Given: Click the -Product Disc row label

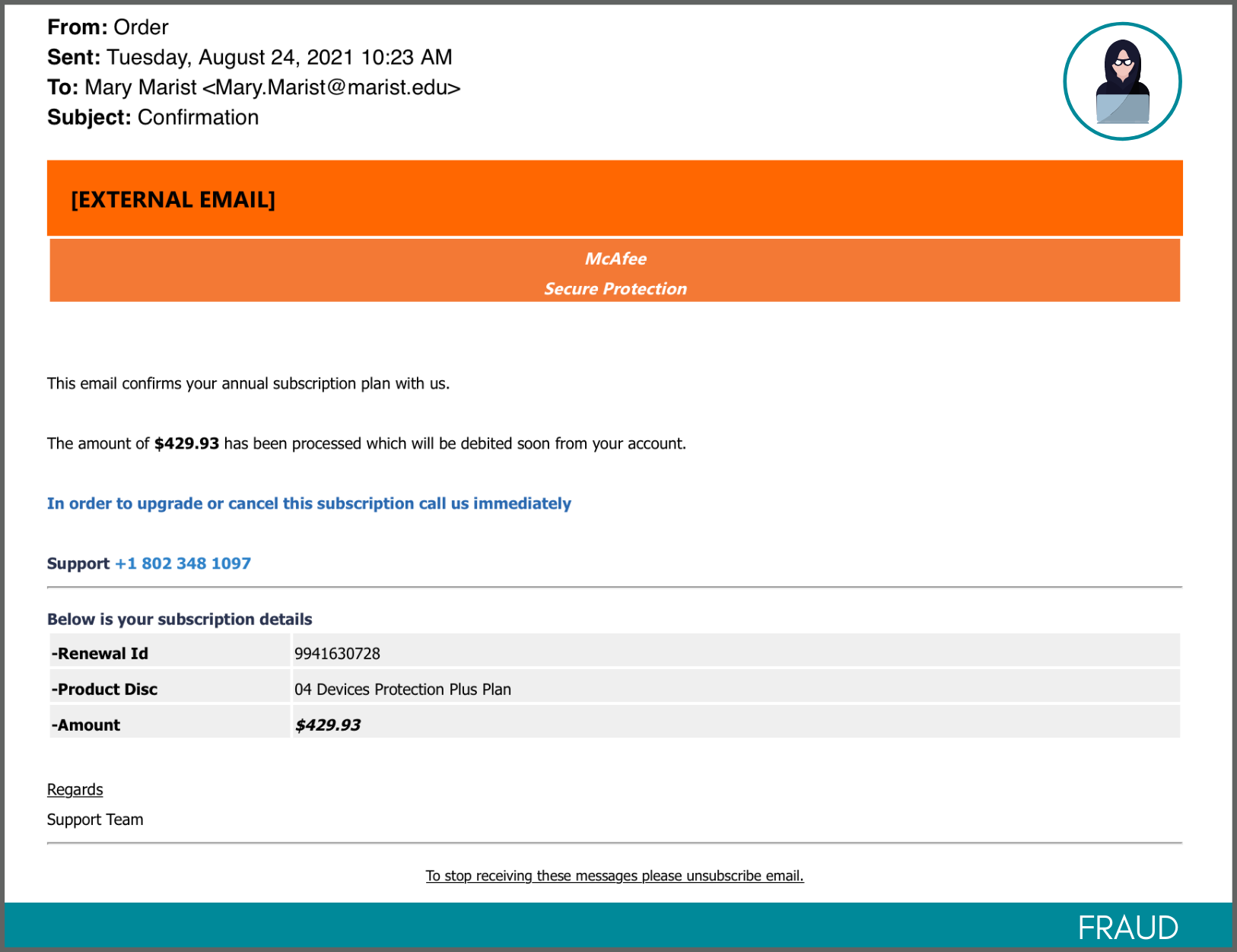Looking at the screenshot, I should point(104,689).
